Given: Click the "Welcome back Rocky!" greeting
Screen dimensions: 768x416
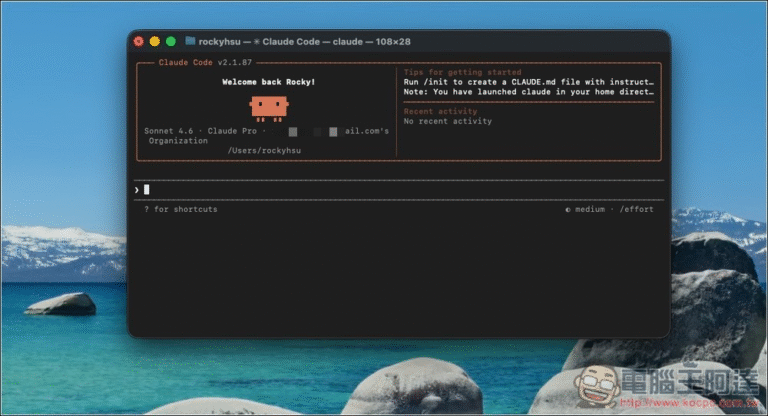Looking at the screenshot, I should [268, 82].
